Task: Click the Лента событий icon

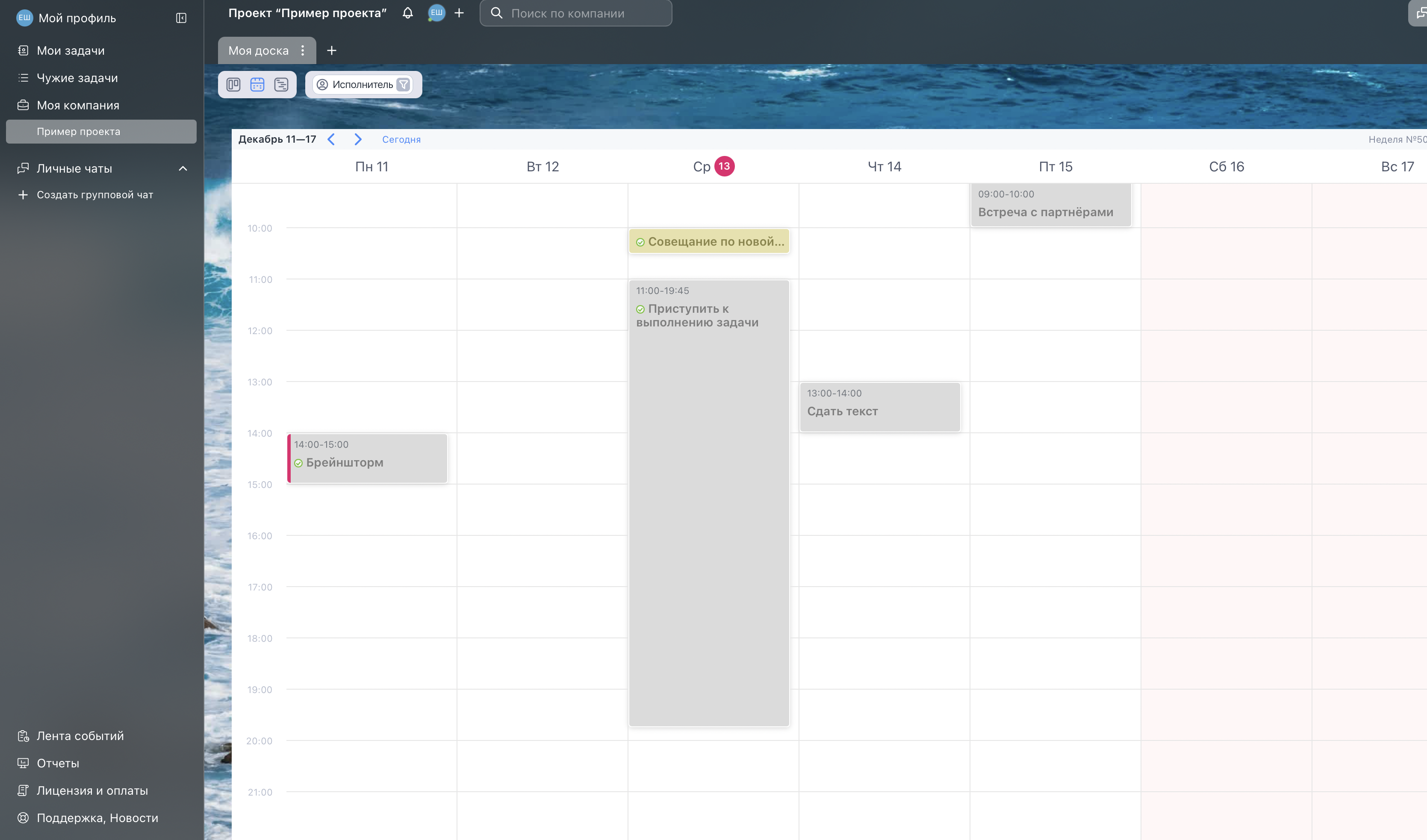Action: pos(23,736)
